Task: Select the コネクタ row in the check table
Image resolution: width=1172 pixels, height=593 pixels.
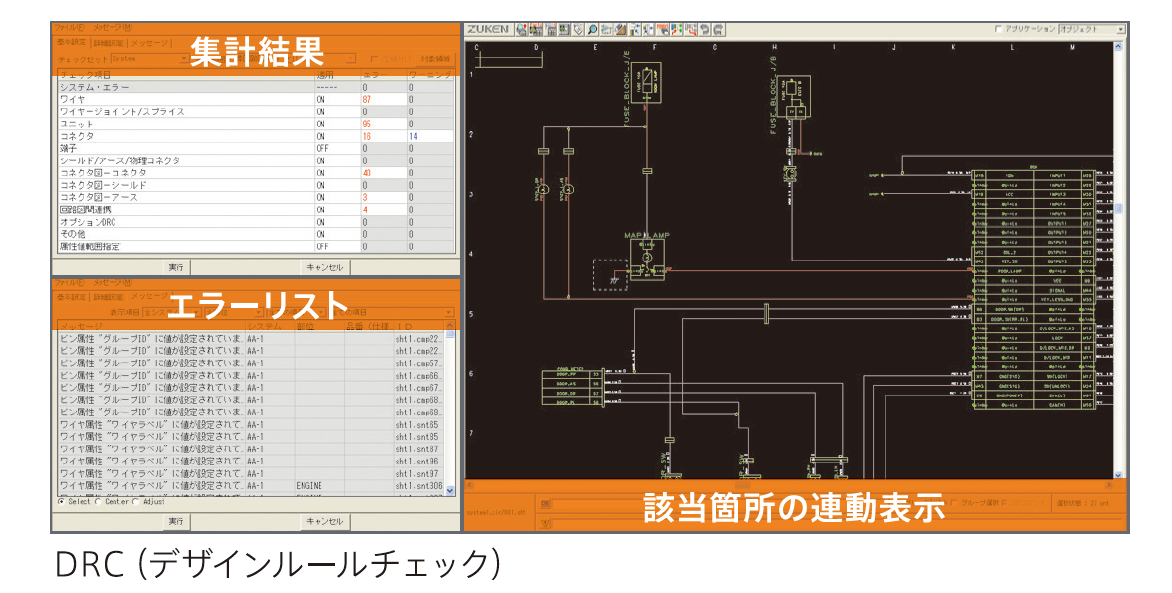Action: coord(256,136)
